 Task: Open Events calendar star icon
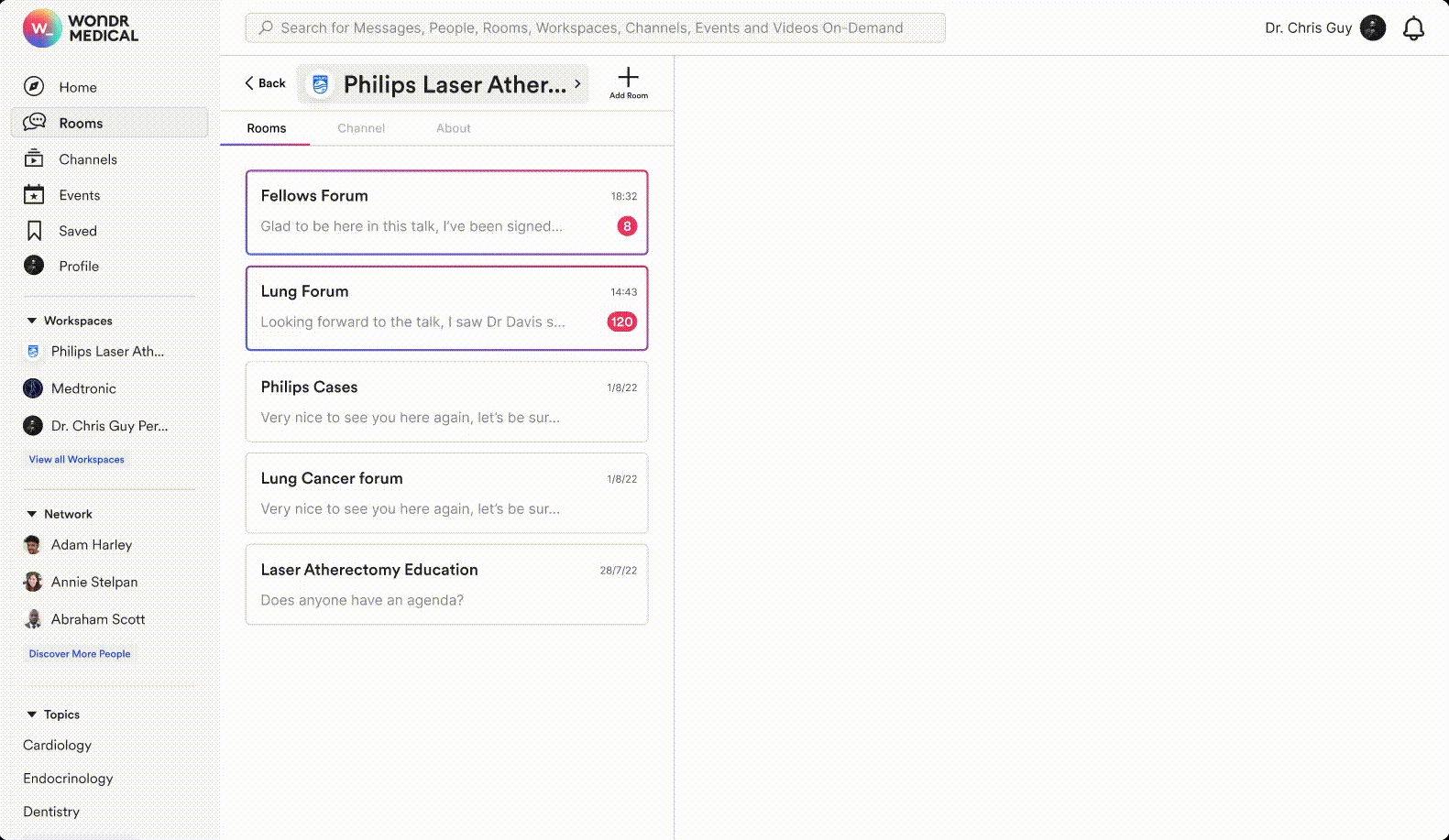point(34,195)
